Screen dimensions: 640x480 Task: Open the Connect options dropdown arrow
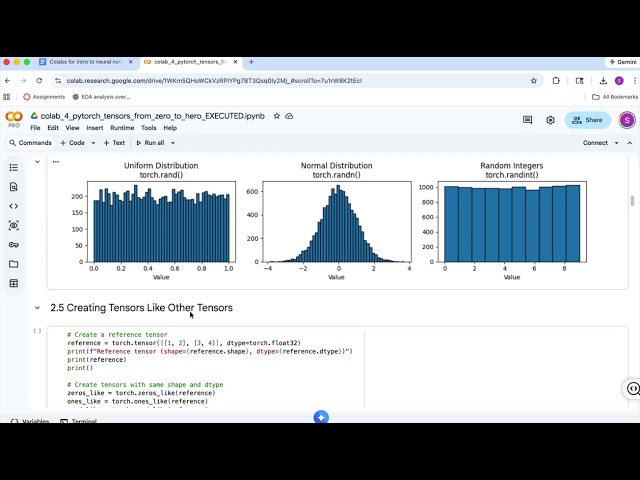tap(616, 143)
